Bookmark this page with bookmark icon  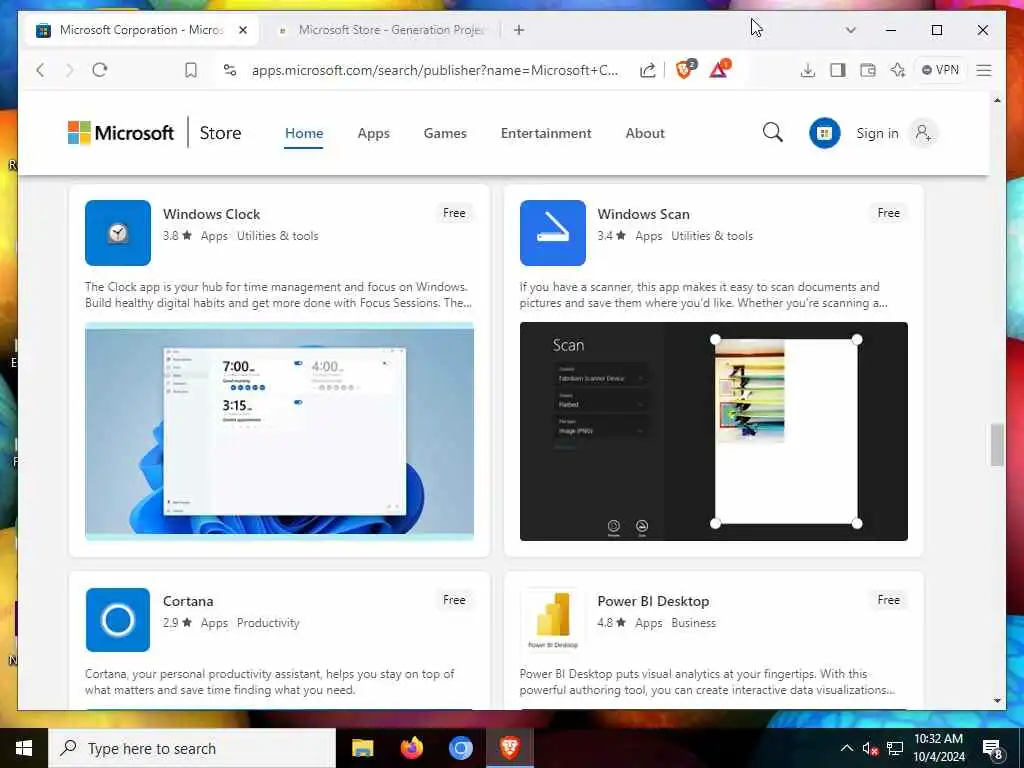[191, 70]
